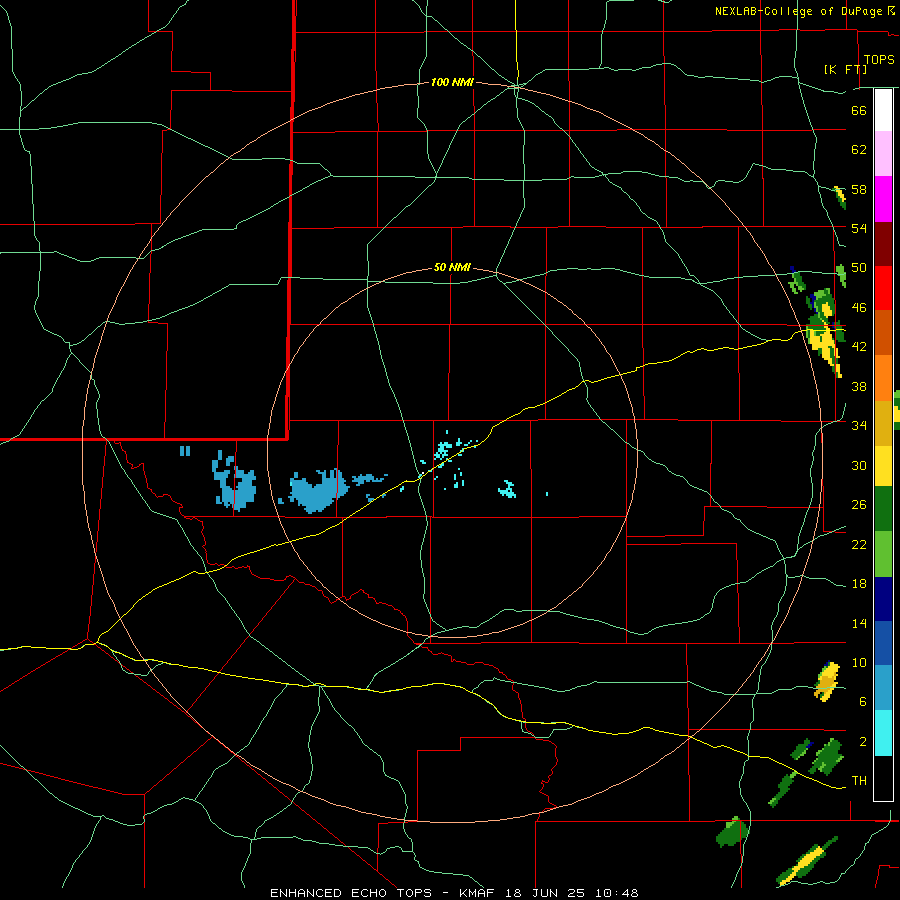Click the 6 legend scale value

point(863,701)
